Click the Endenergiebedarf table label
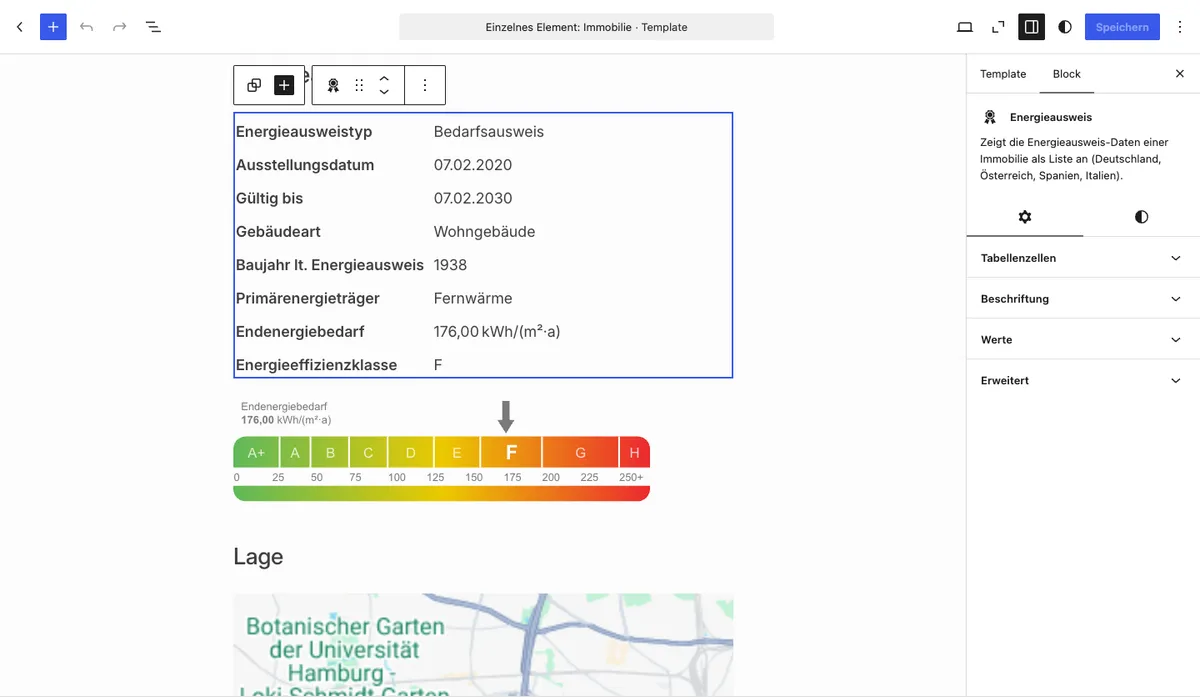 [x=300, y=331]
